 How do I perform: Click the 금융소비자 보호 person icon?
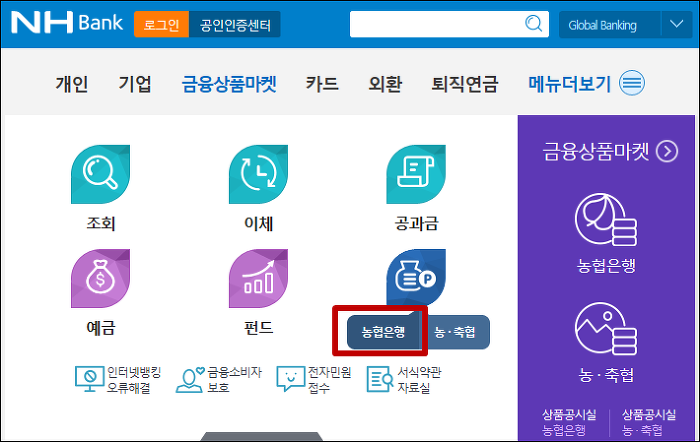(189, 380)
